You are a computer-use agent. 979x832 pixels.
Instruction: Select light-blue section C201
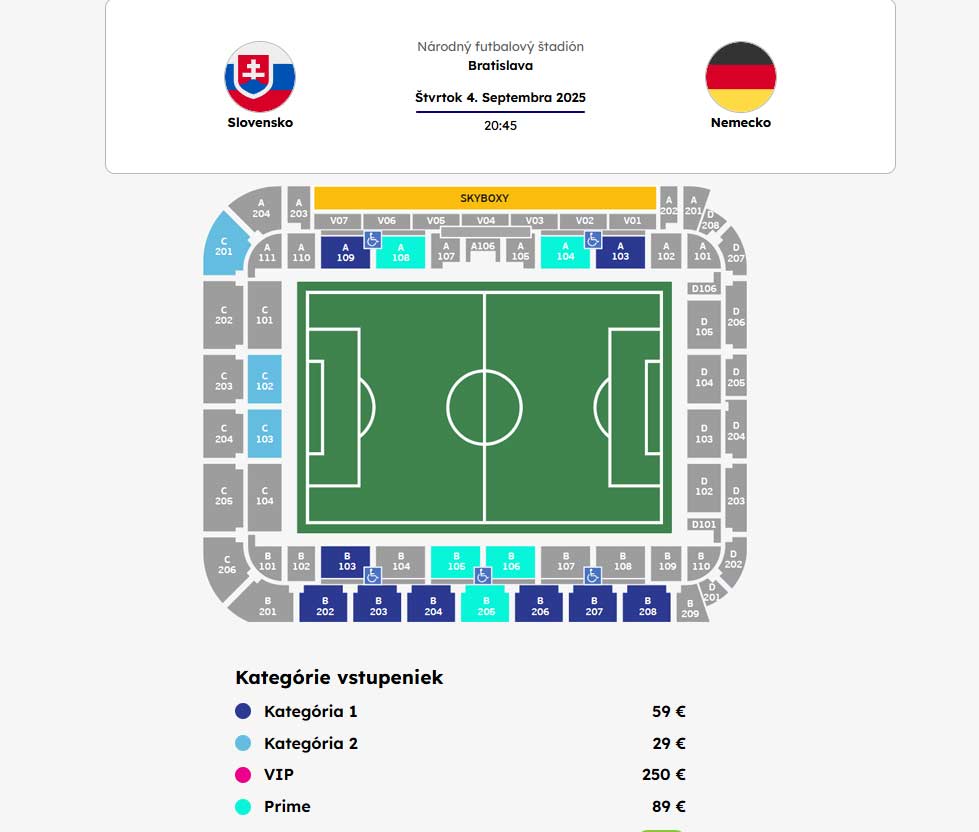tap(222, 244)
